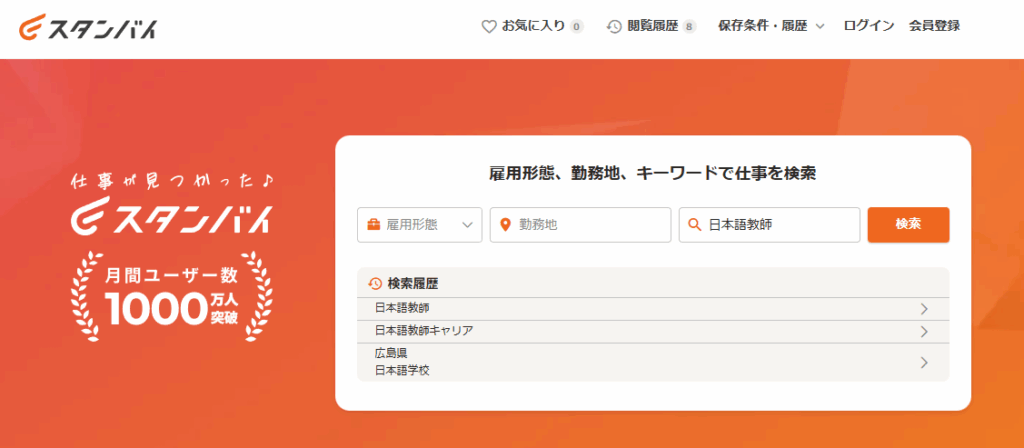This screenshot has height=448, width=1024.
Task: Open the 日本語教師キャリア history arrow
Action: 924,331
